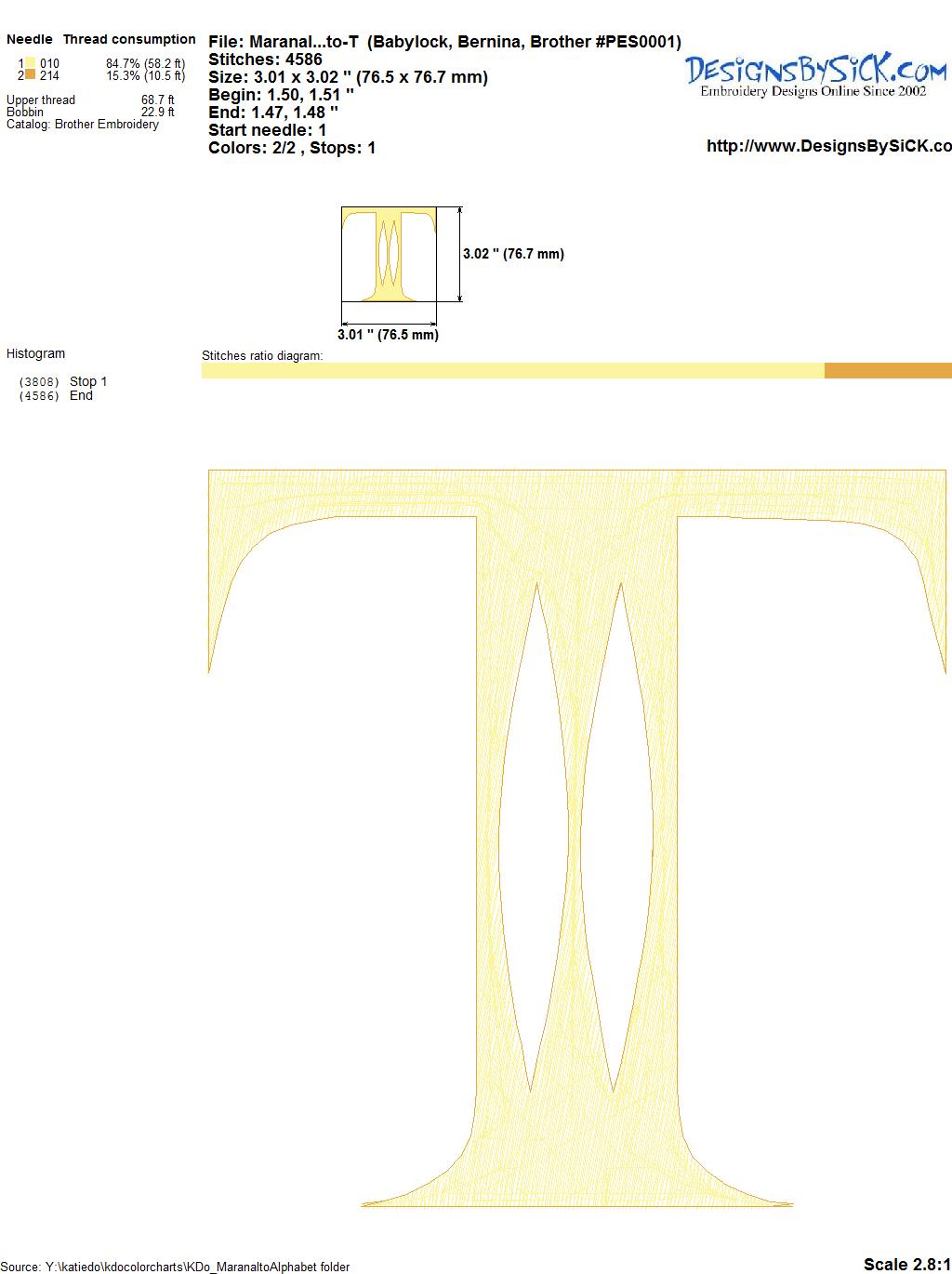
Task: Select the End histogram entry at 4586
Action: 81,395
